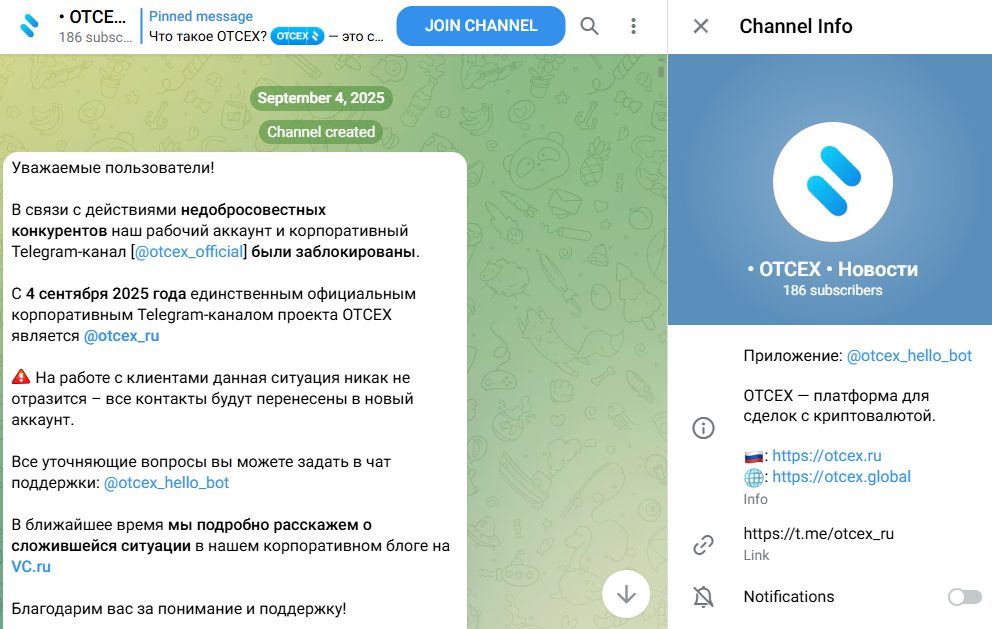Click the search magnifier icon in header
The image size is (992, 629).
coord(589,26)
